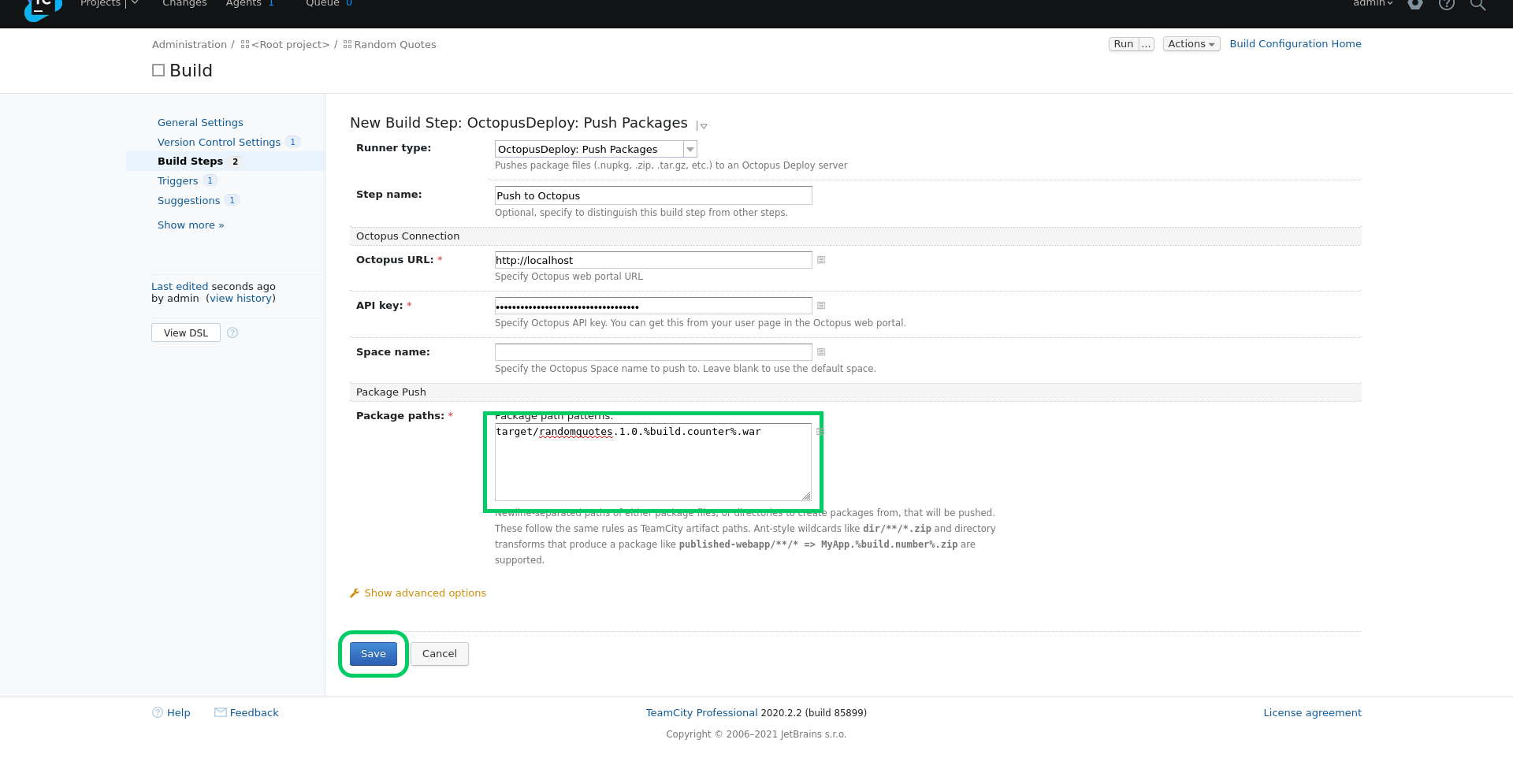Expand the build step title dropdown arrow
Screen dimensions: 1513x784
pyautogui.click(x=704, y=126)
